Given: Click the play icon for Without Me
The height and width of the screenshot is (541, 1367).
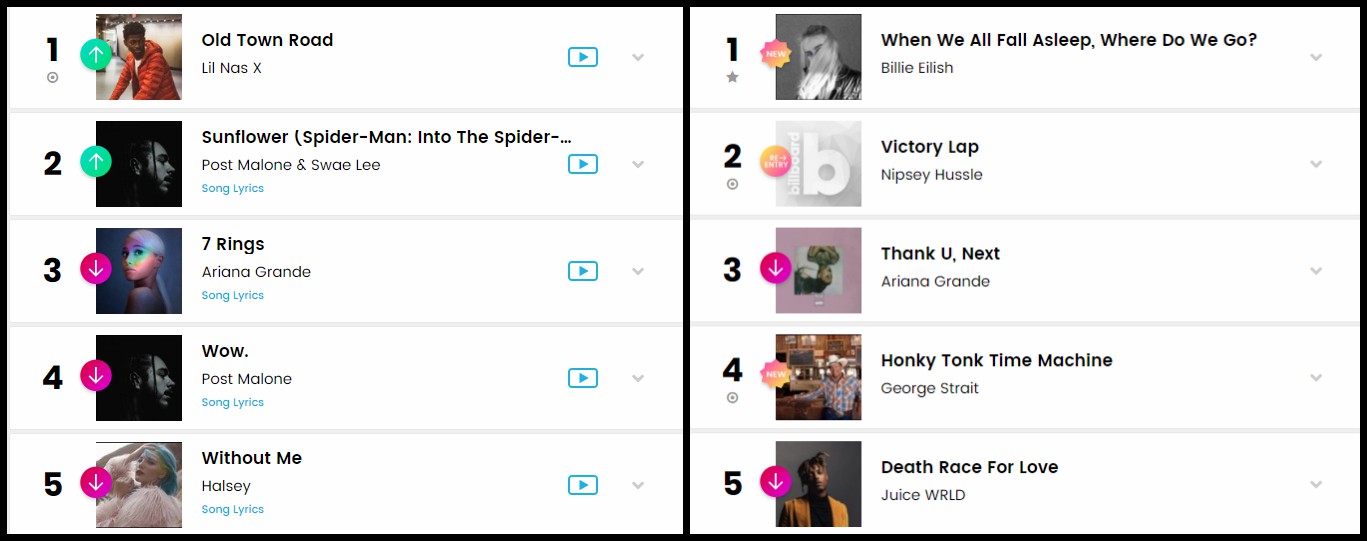Looking at the screenshot, I should [582, 485].
